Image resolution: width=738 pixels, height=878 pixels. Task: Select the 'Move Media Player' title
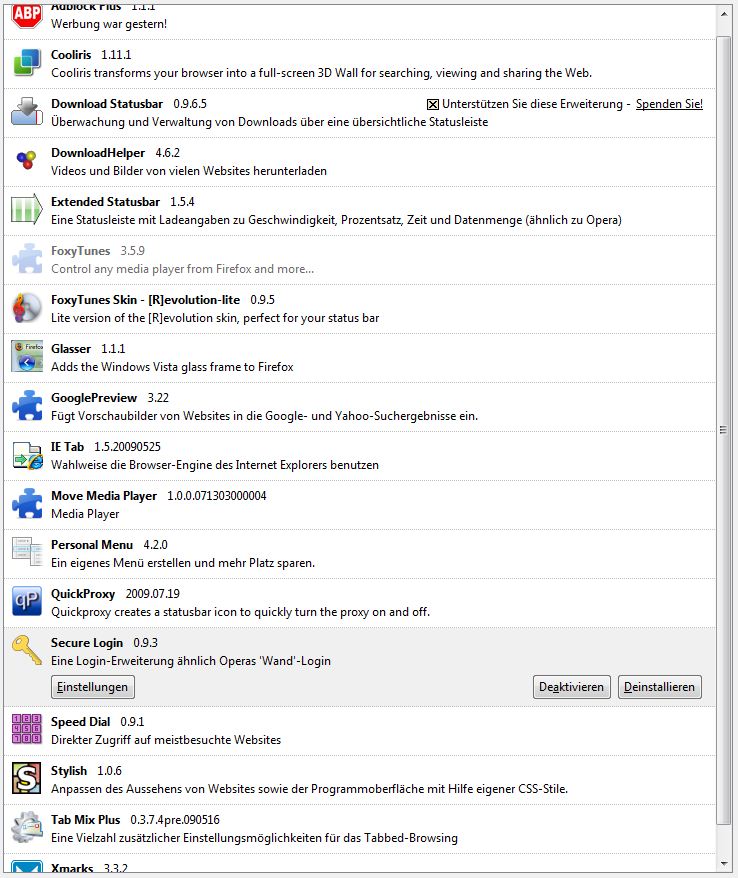coord(104,496)
